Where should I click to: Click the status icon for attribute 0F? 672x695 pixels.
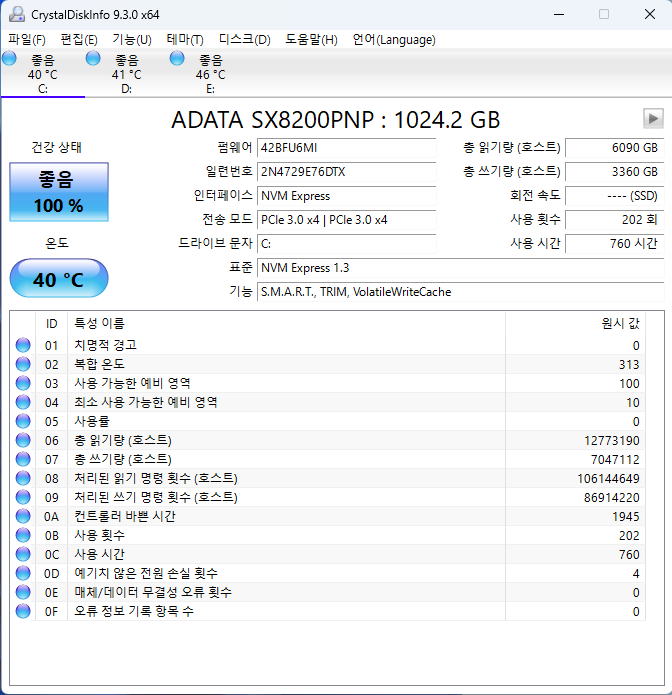(x=23, y=611)
